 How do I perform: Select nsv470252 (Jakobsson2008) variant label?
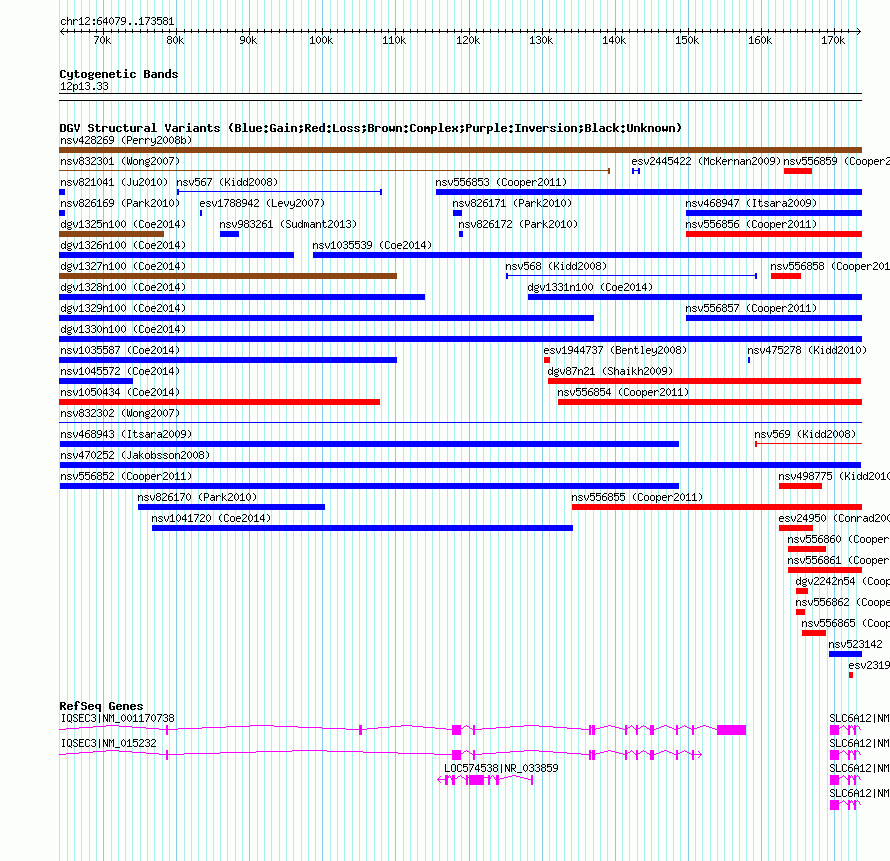point(135,455)
